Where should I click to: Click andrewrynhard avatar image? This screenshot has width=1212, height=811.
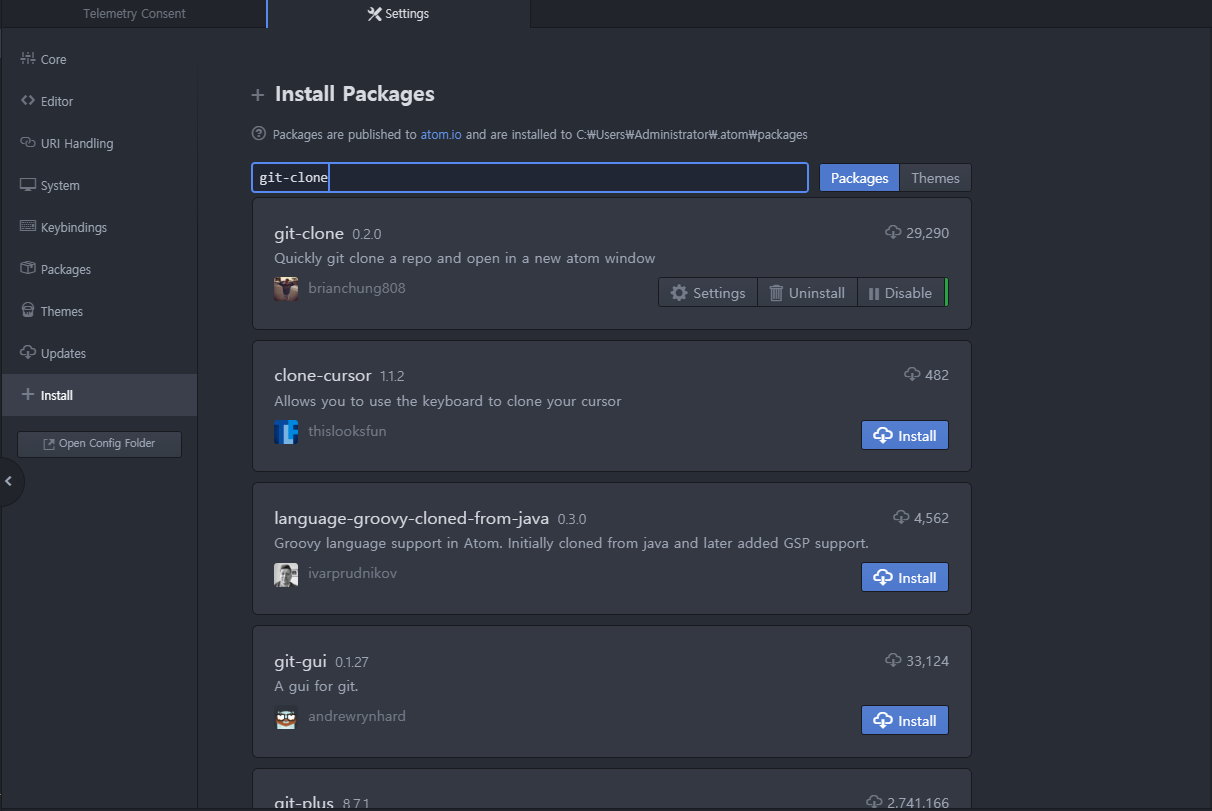(286, 718)
